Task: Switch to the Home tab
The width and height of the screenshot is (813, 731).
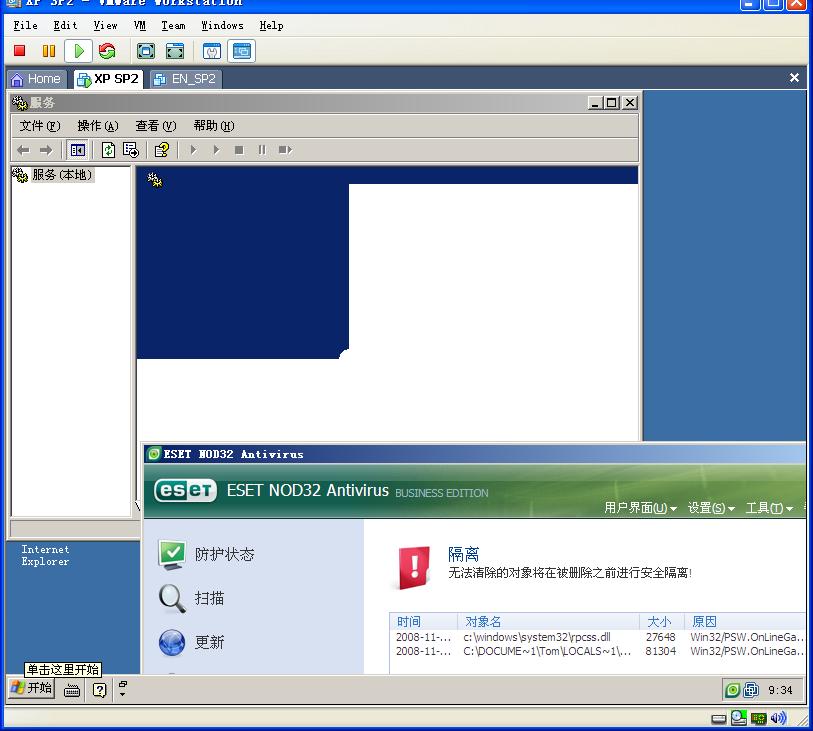Action: pyautogui.click(x=36, y=79)
